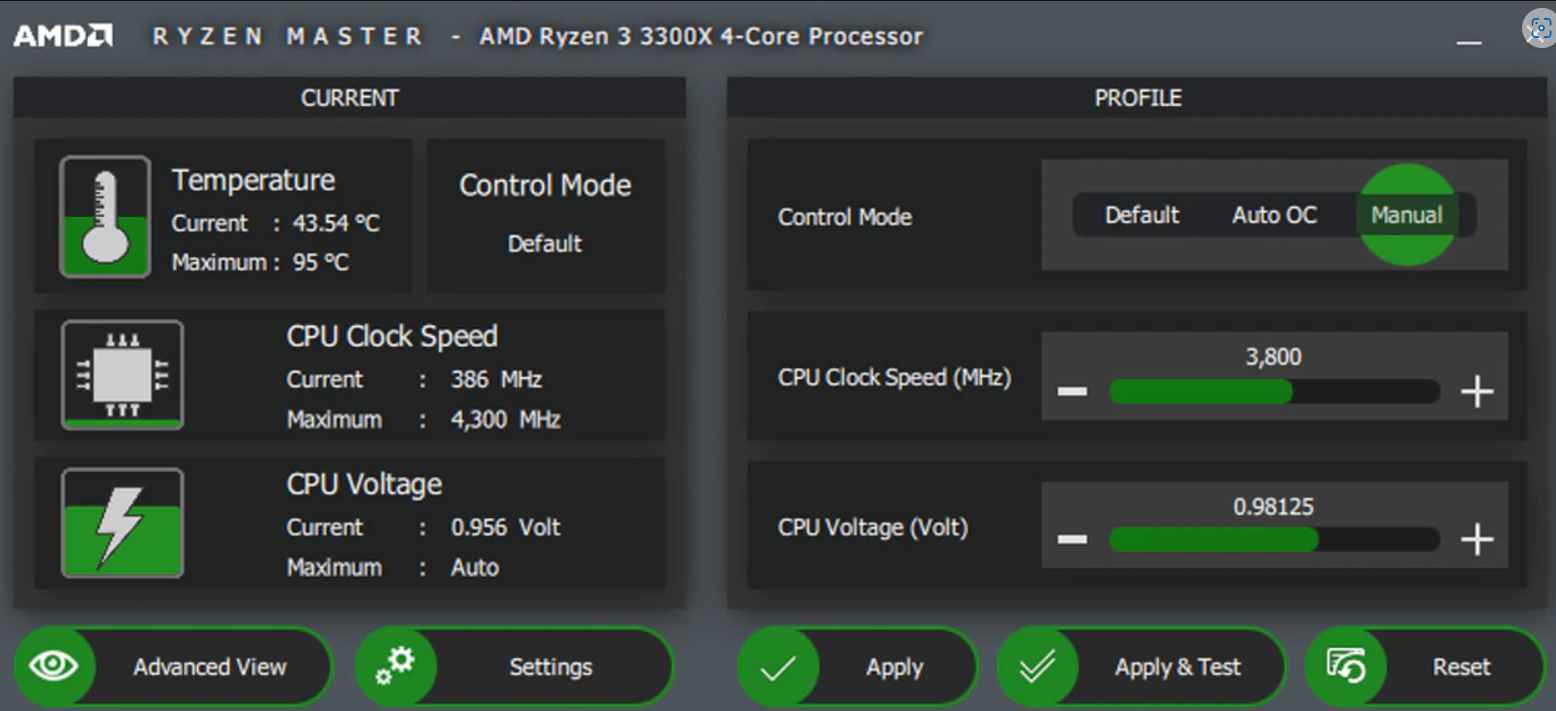Lower CPU Voltage using minus button
This screenshot has width=1556, height=711.
1072,540
